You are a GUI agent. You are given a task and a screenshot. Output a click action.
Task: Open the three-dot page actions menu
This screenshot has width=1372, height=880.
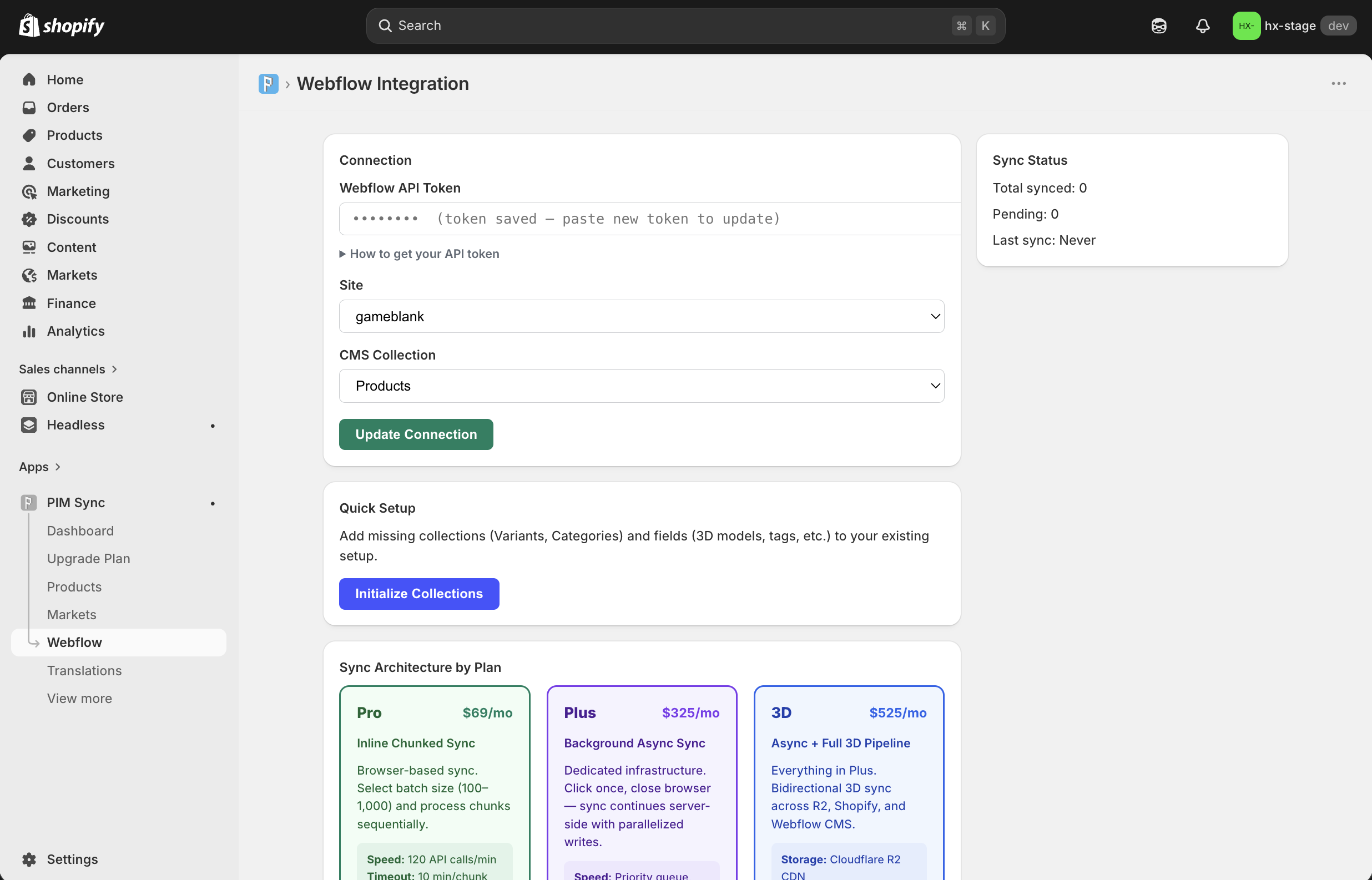pos(1338,84)
